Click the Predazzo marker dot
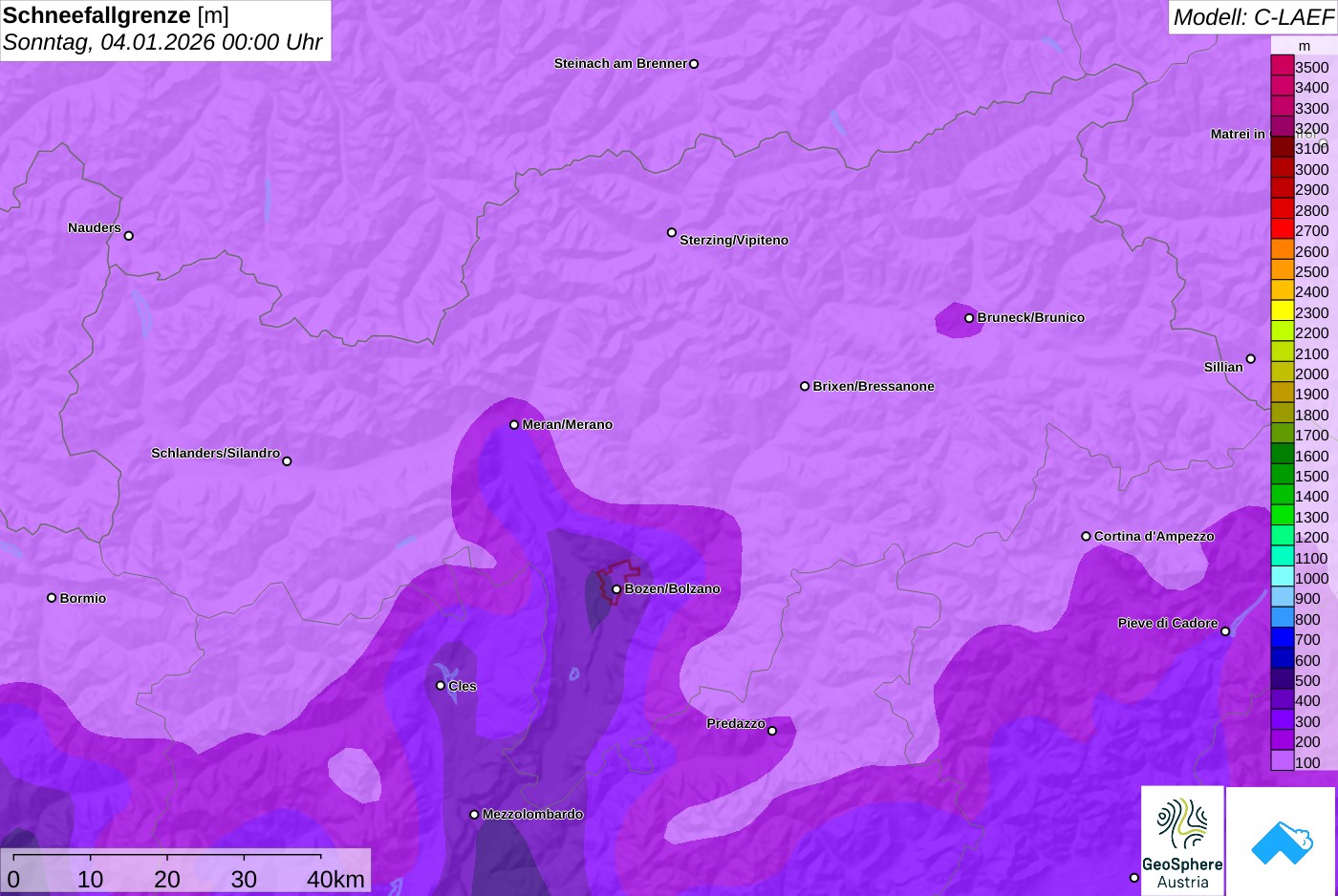 pos(772,731)
